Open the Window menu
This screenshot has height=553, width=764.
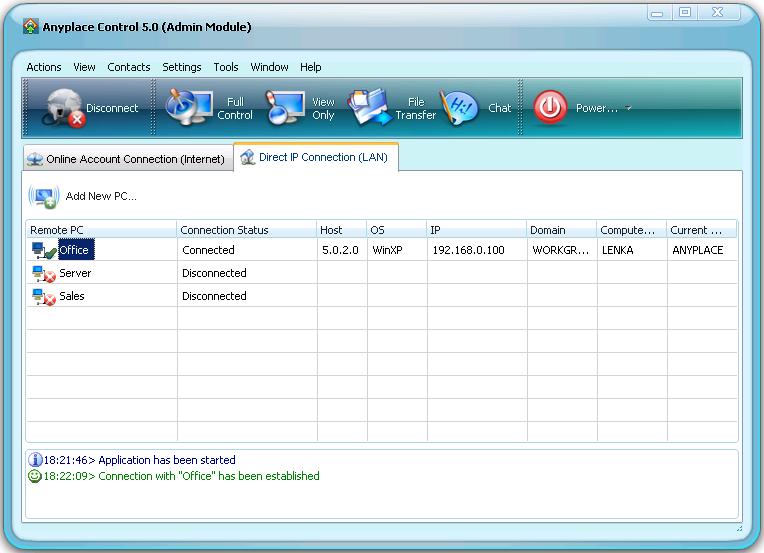coord(269,67)
